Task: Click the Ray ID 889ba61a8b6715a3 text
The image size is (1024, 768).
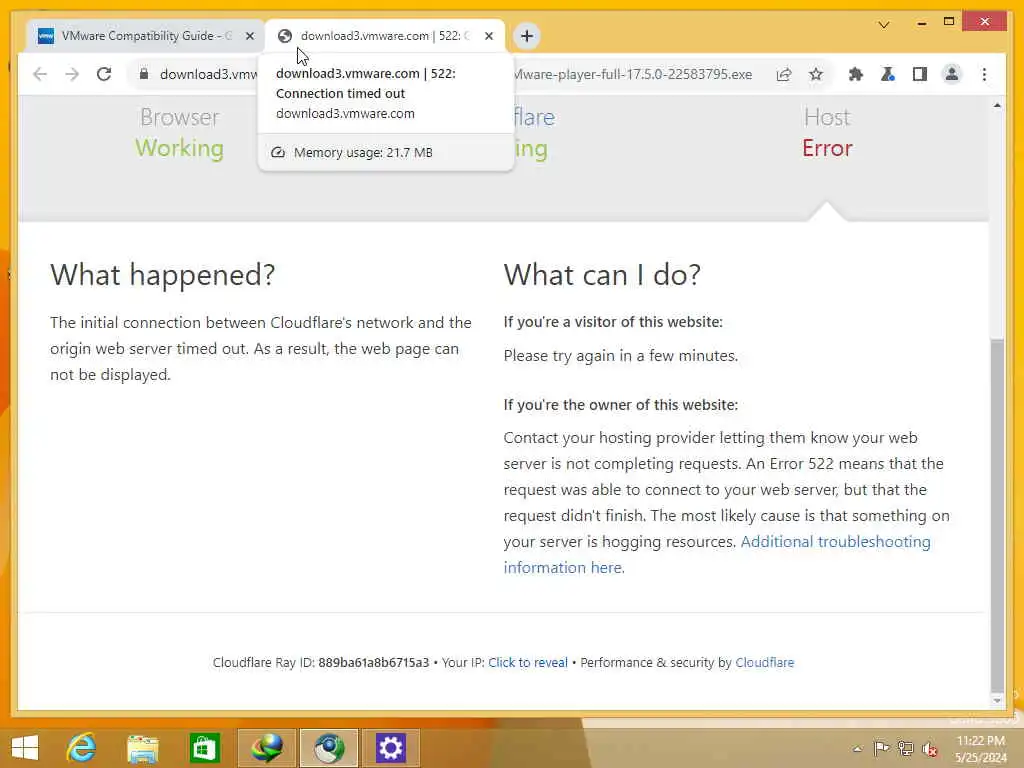Action: click(374, 662)
